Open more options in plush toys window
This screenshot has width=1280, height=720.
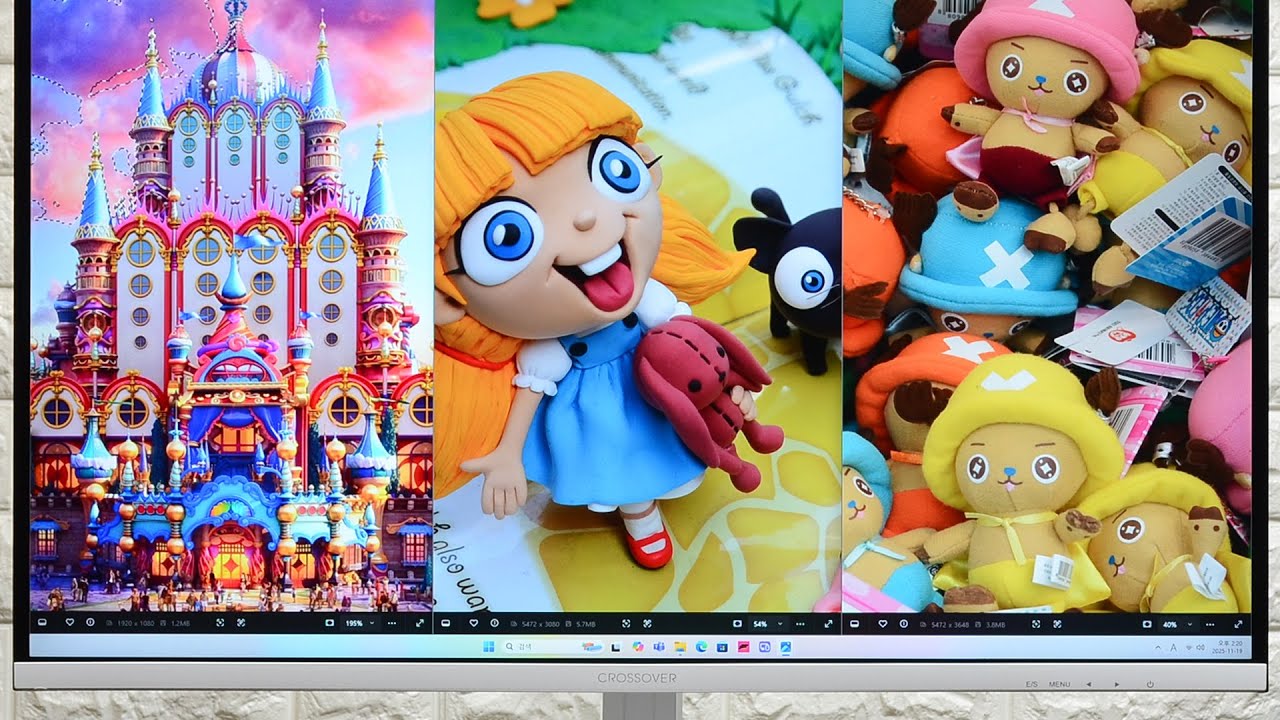(x=1210, y=625)
